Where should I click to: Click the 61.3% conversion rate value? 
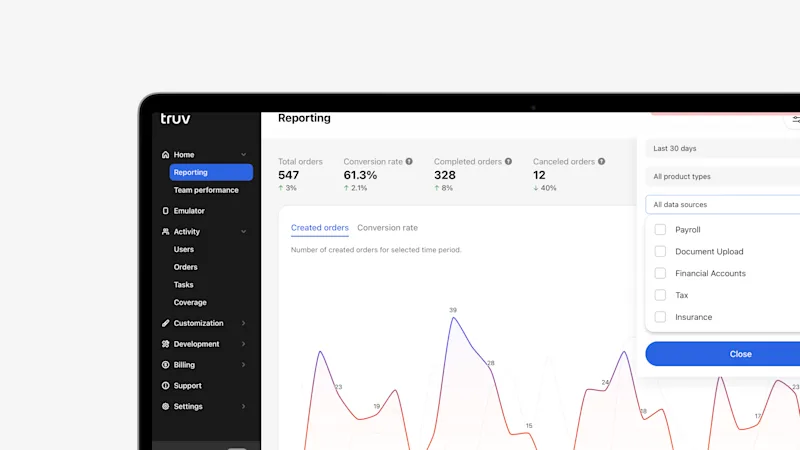coord(360,175)
